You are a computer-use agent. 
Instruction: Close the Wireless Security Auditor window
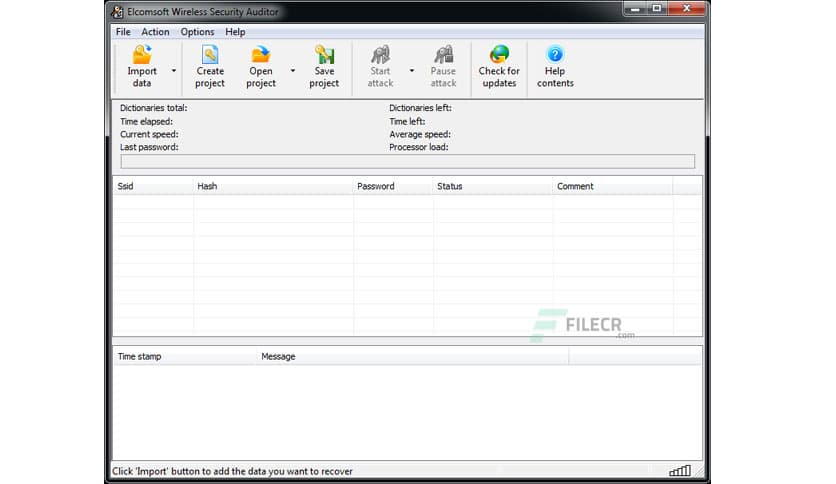(x=687, y=9)
